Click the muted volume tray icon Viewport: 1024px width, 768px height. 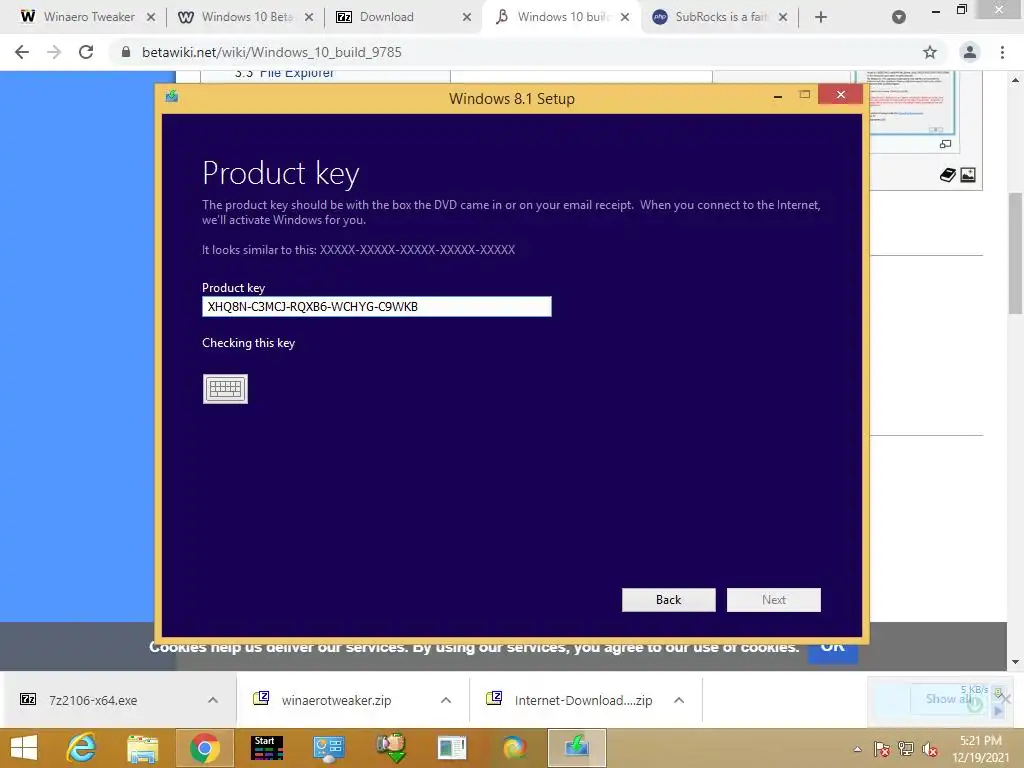[930, 749]
